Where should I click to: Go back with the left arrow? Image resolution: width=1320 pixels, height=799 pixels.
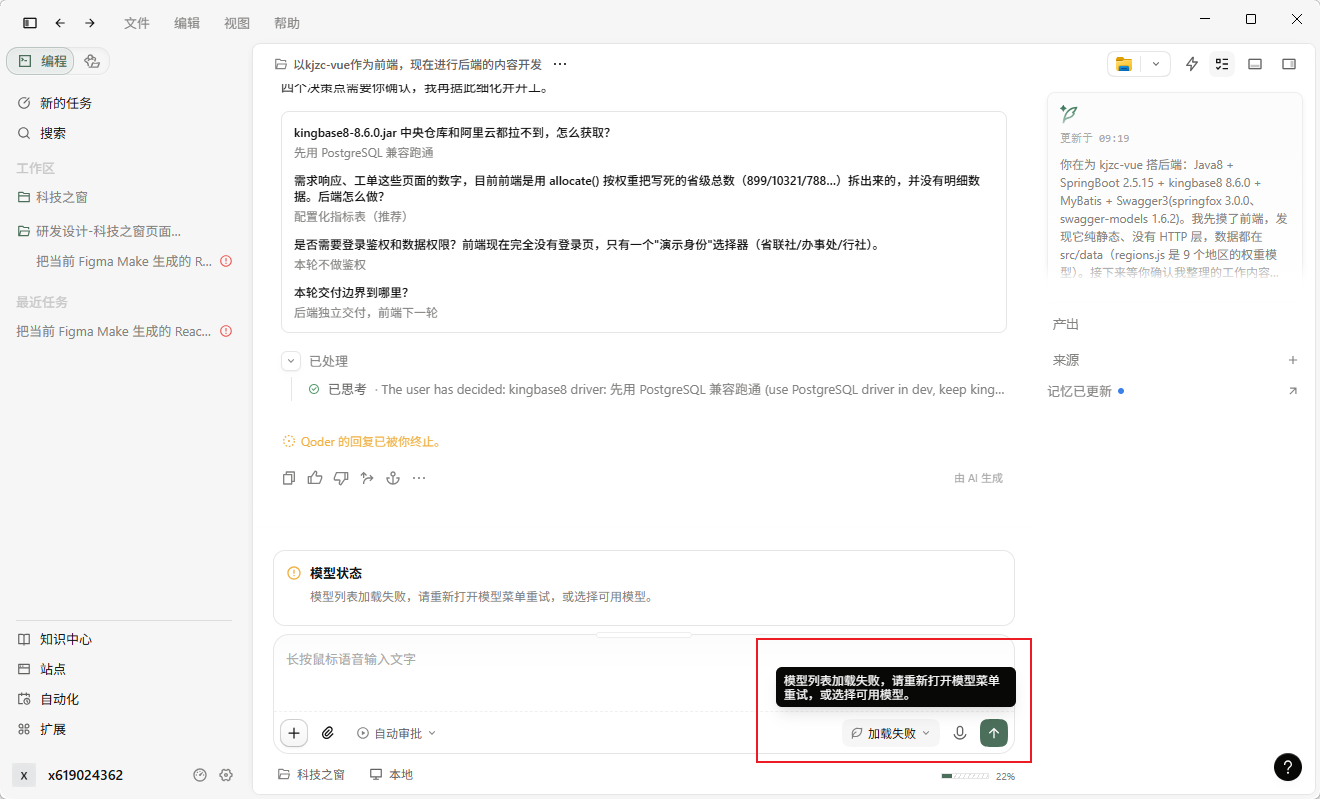click(x=60, y=23)
